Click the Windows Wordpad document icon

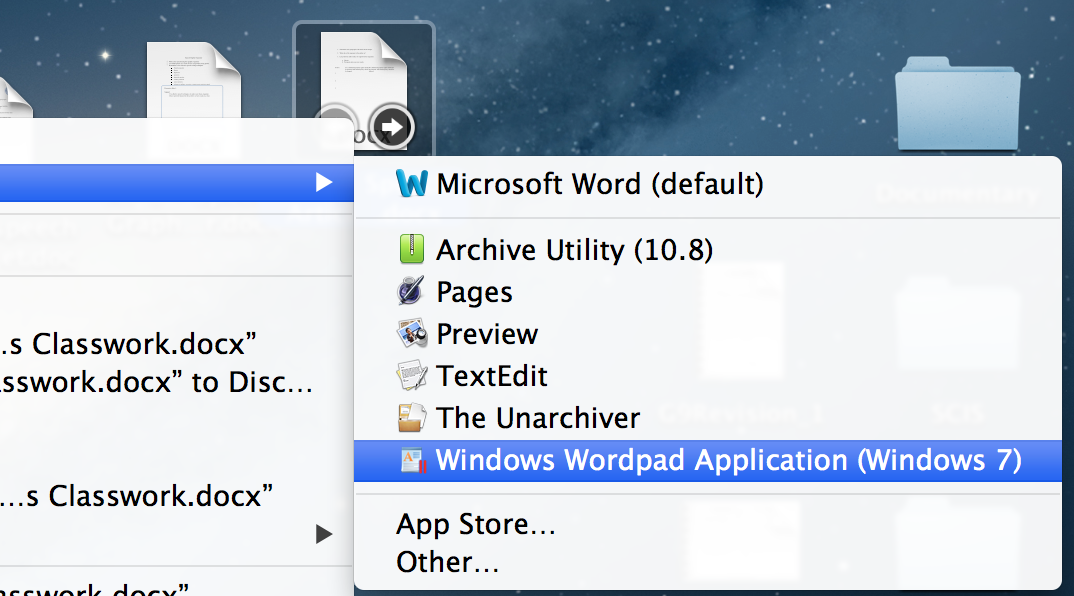click(x=414, y=461)
